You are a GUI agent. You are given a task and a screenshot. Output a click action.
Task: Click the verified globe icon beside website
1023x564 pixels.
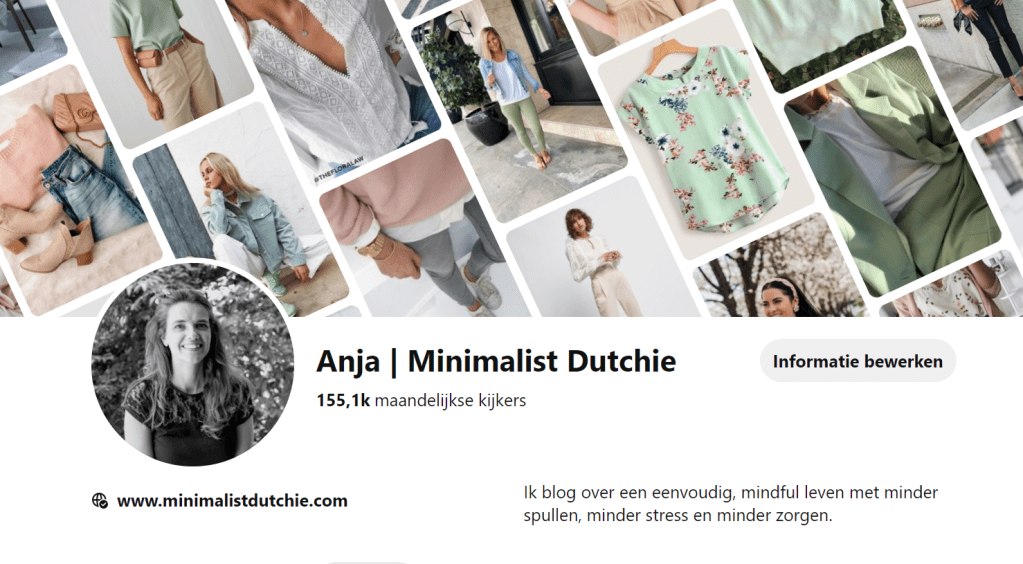coord(99,501)
